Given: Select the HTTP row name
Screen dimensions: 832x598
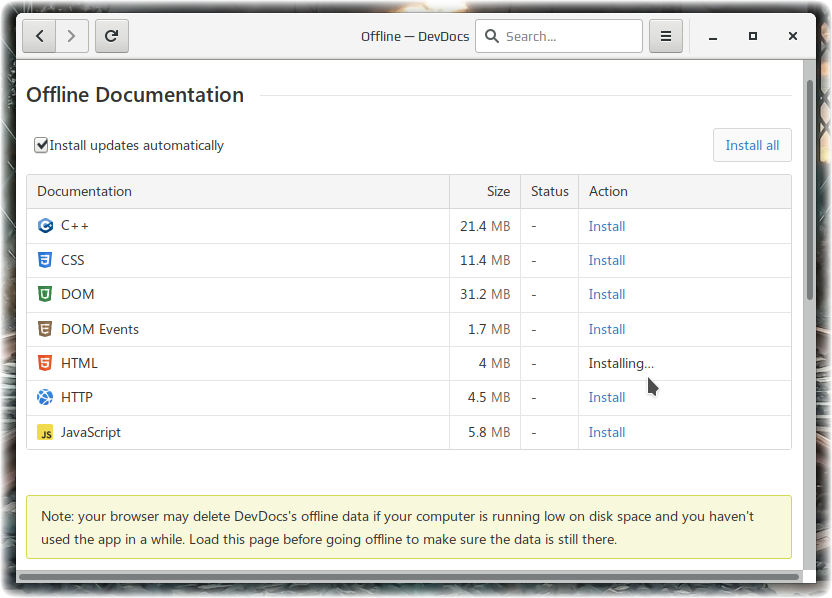Looking at the screenshot, I should point(77,397).
